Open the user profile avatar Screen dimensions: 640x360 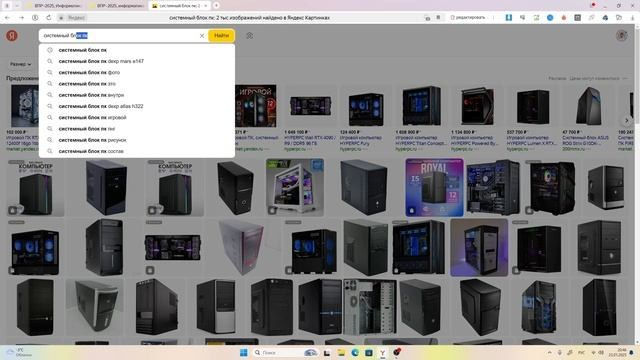[x=622, y=36]
